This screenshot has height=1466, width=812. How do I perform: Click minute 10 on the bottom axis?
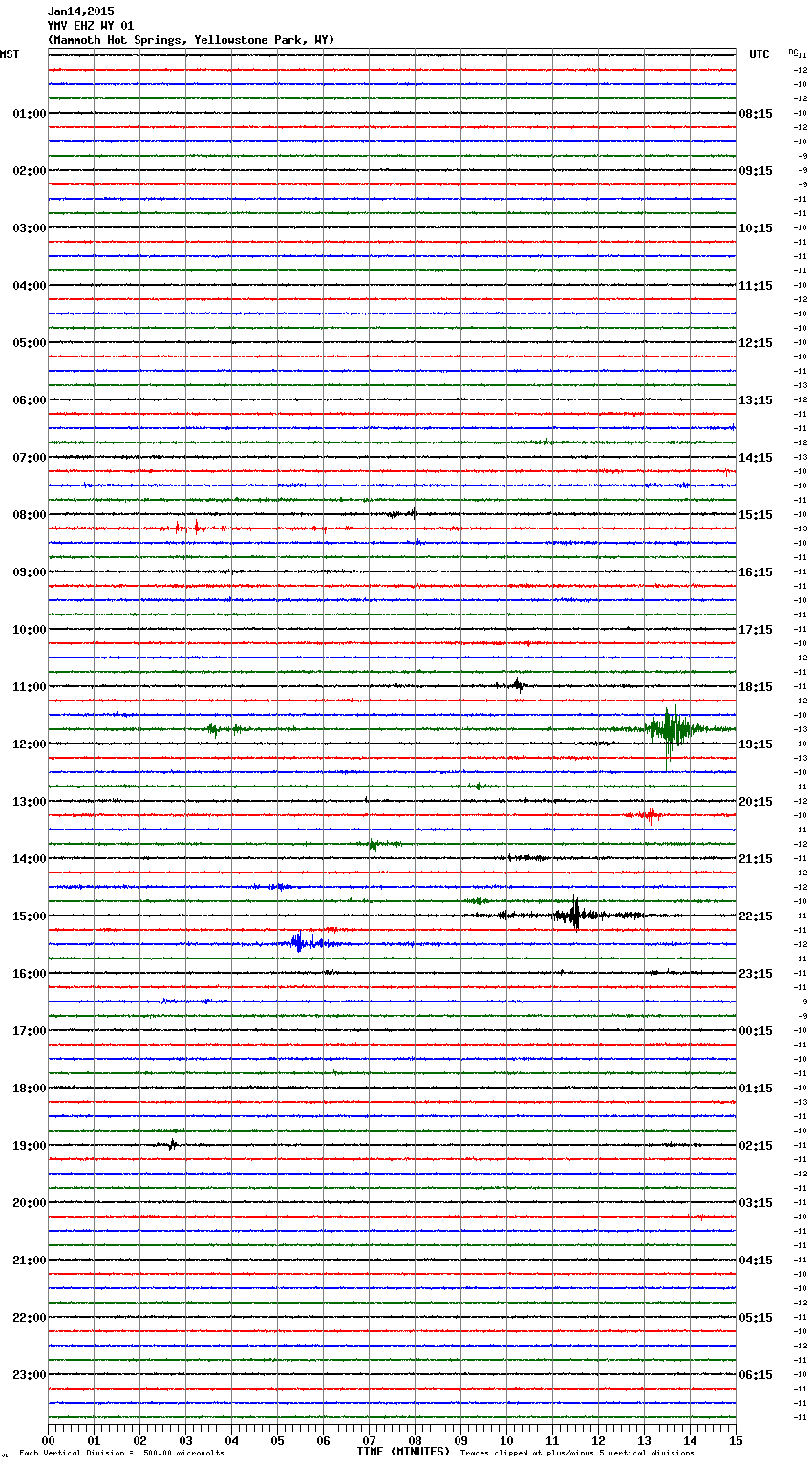point(507,1440)
